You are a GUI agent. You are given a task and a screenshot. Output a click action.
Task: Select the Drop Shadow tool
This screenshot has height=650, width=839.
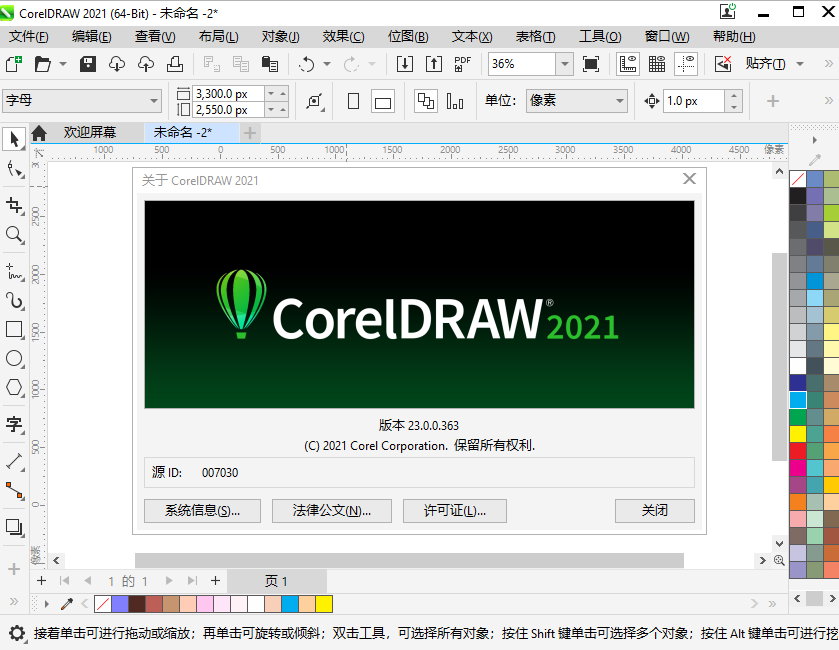tap(14, 527)
